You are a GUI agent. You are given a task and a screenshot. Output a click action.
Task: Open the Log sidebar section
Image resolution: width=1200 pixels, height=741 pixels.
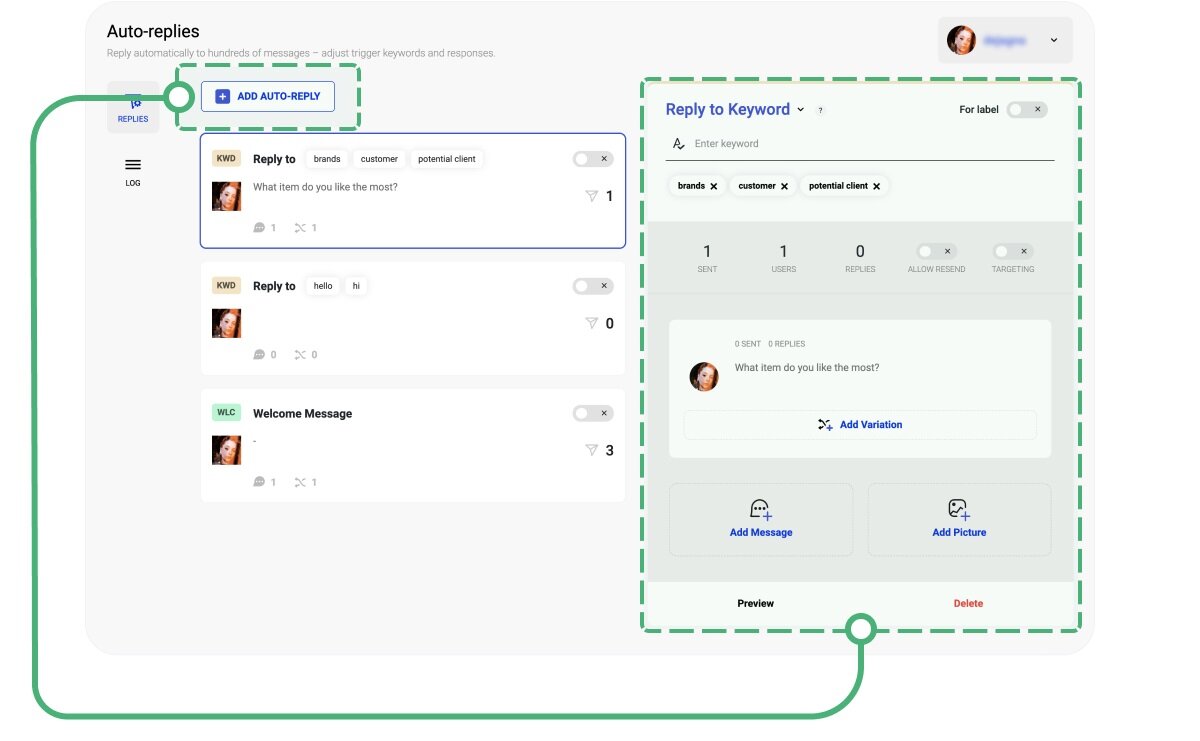click(x=133, y=171)
